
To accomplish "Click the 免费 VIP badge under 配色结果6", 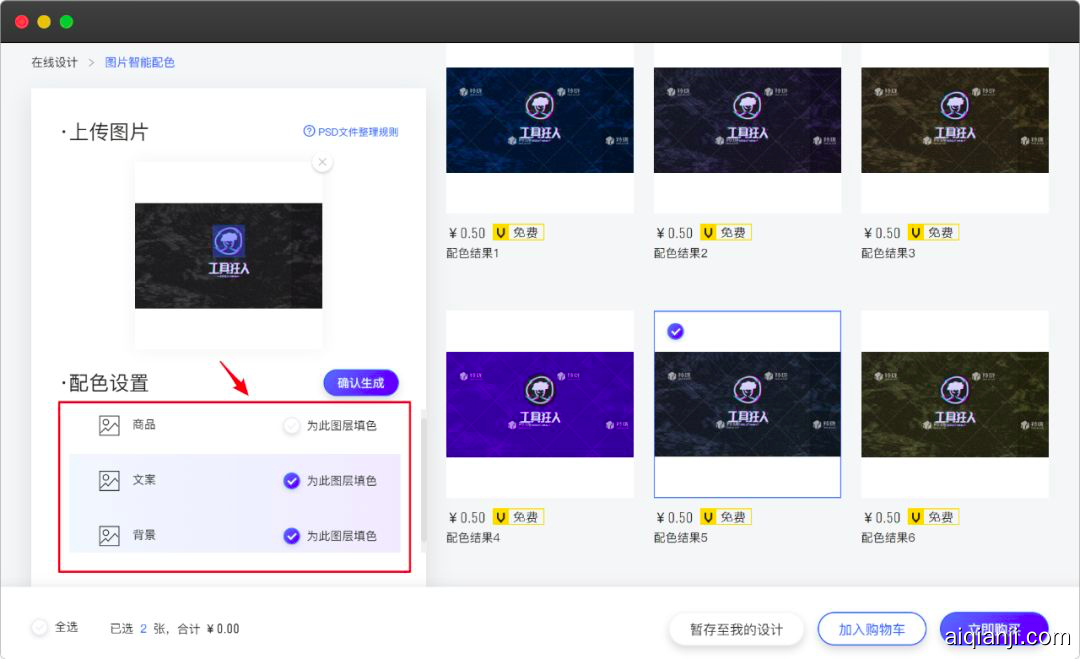I will [932, 518].
